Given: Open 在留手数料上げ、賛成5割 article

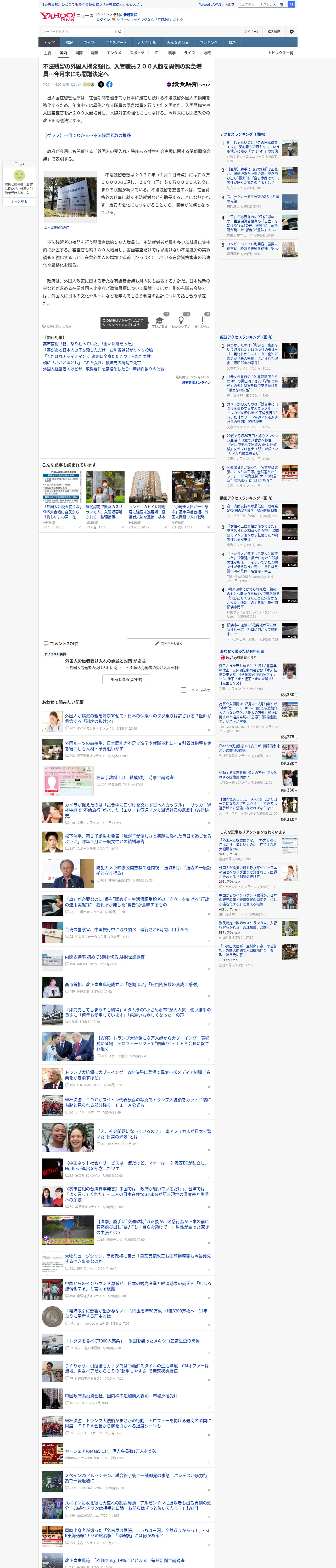Looking at the screenshot, I should (135, 777).
